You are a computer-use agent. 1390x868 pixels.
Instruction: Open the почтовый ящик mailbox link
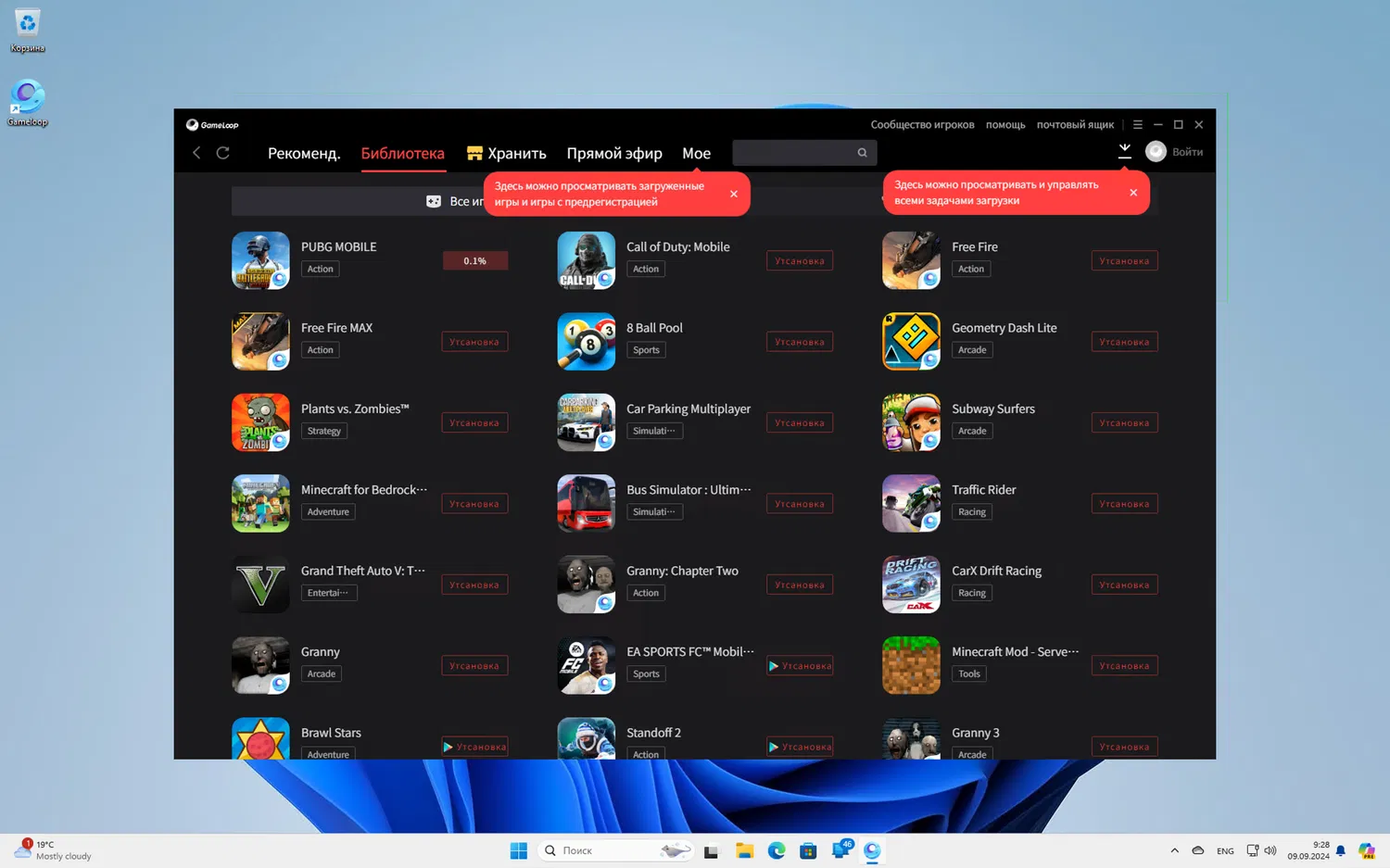(x=1075, y=124)
